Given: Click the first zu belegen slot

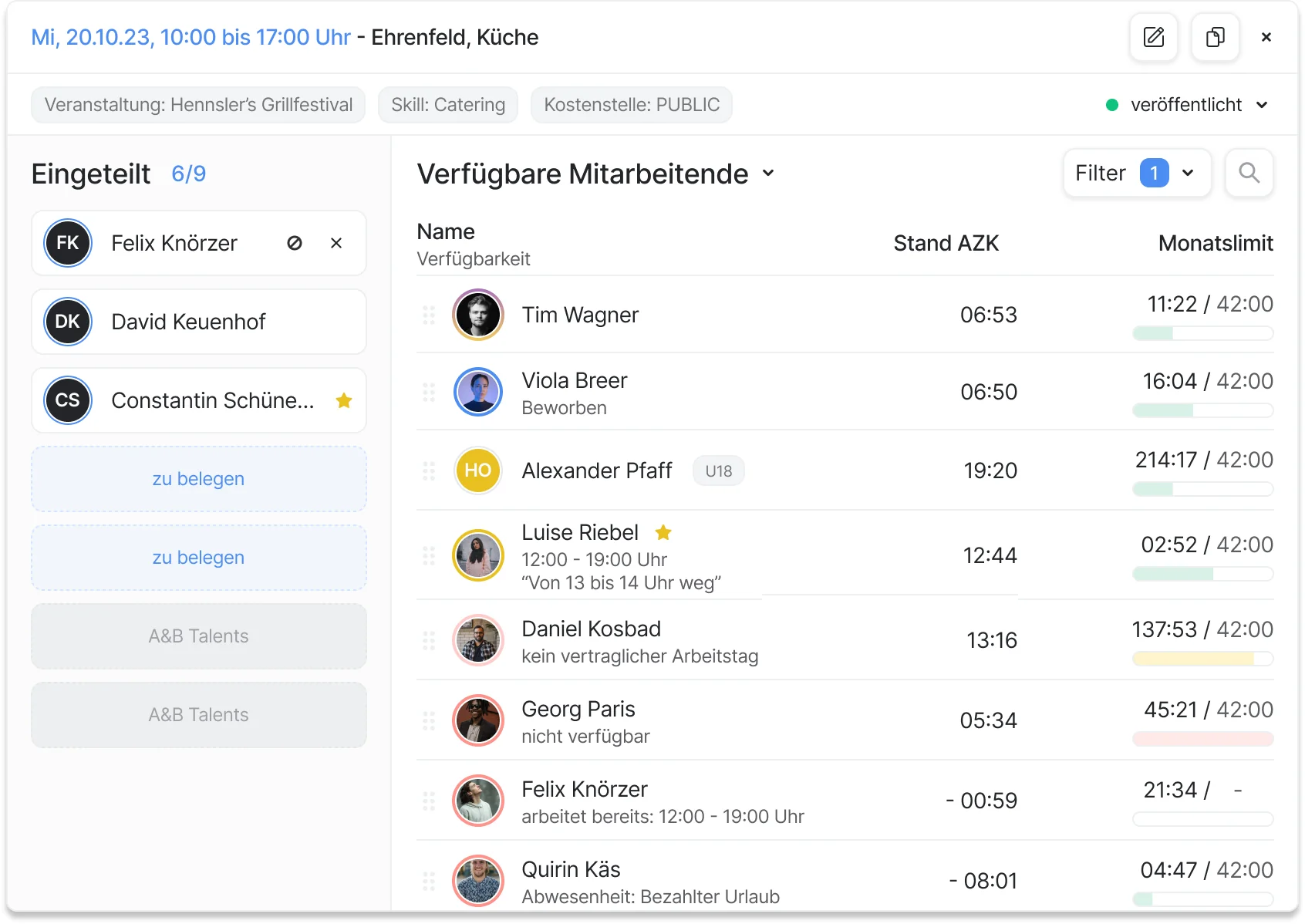Looking at the screenshot, I should pyautogui.click(x=198, y=479).
